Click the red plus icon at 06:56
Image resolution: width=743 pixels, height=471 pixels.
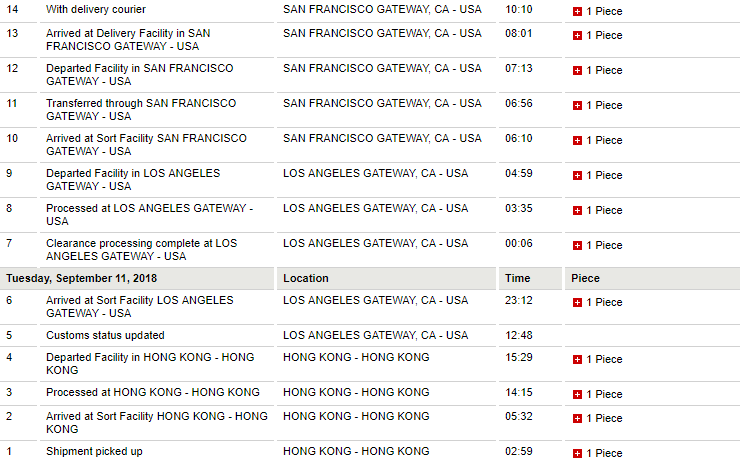(x=577, y=106)
